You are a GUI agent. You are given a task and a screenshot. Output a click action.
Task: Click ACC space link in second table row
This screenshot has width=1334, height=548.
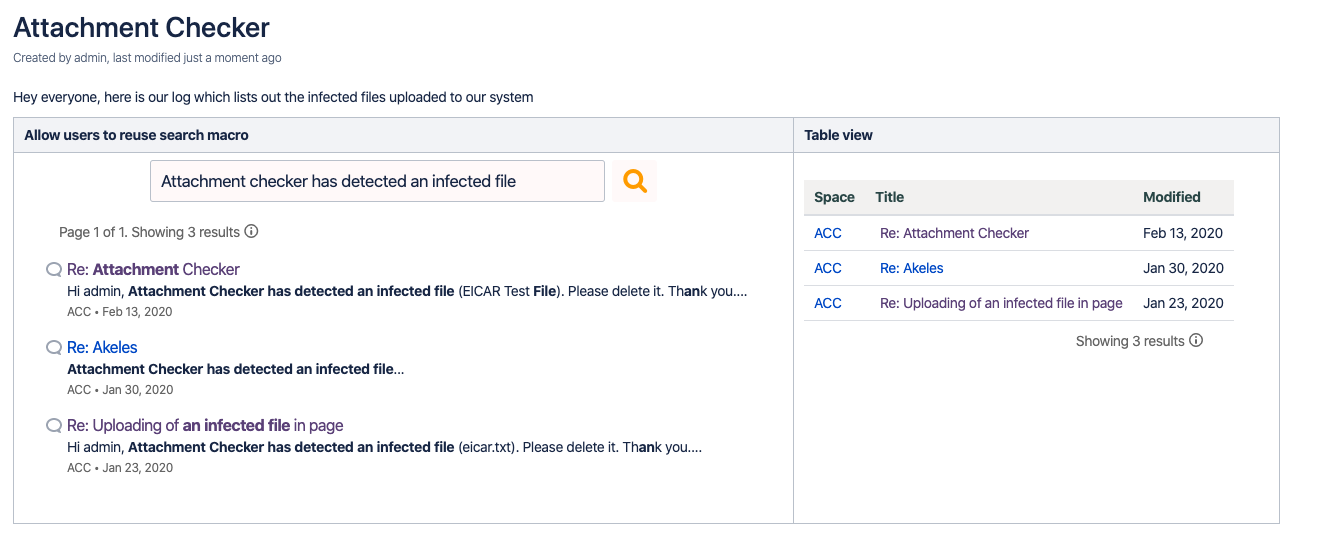828,268
